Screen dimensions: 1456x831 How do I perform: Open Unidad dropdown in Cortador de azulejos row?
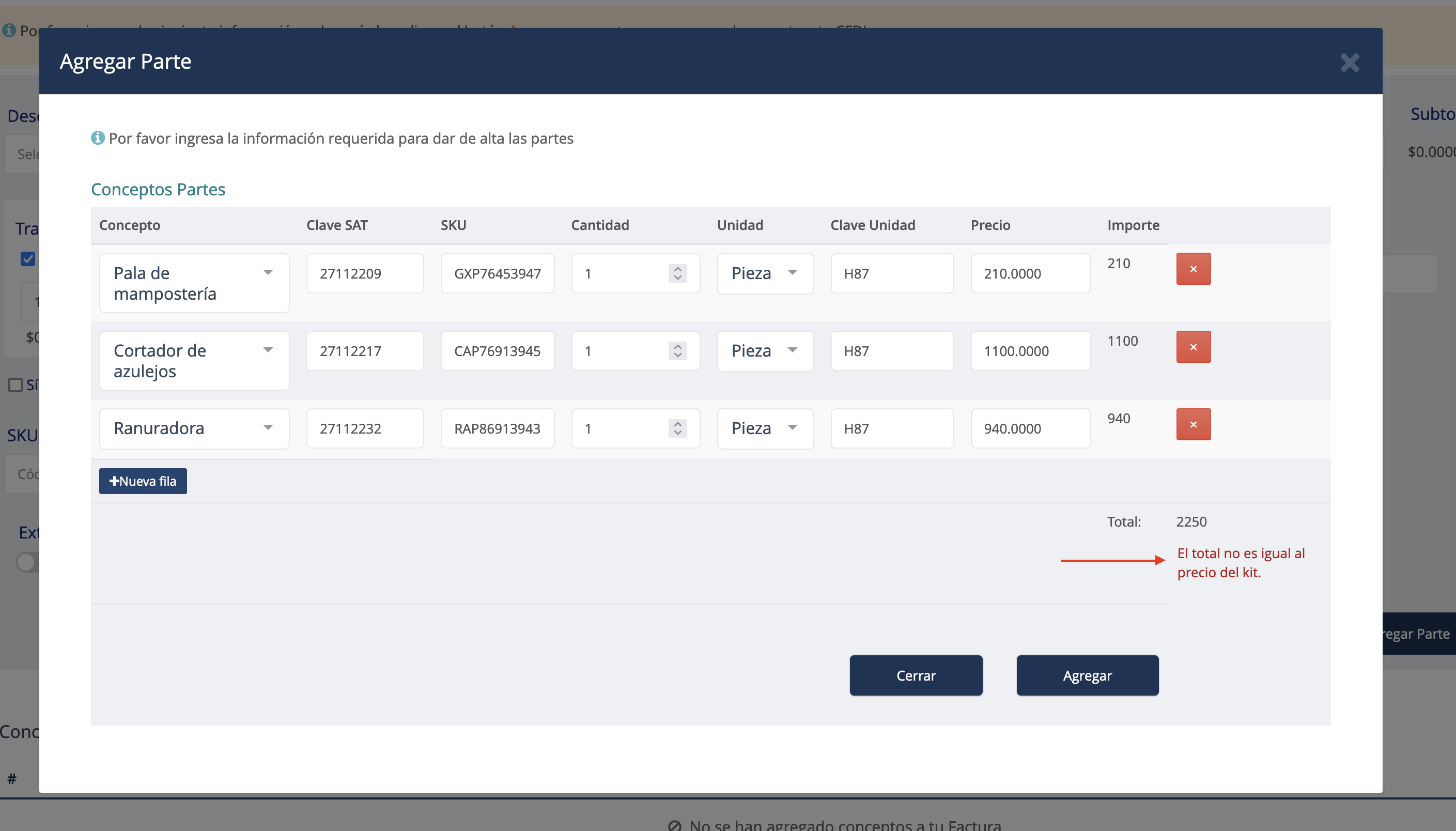pyautogui.click(x=765, y=351)
